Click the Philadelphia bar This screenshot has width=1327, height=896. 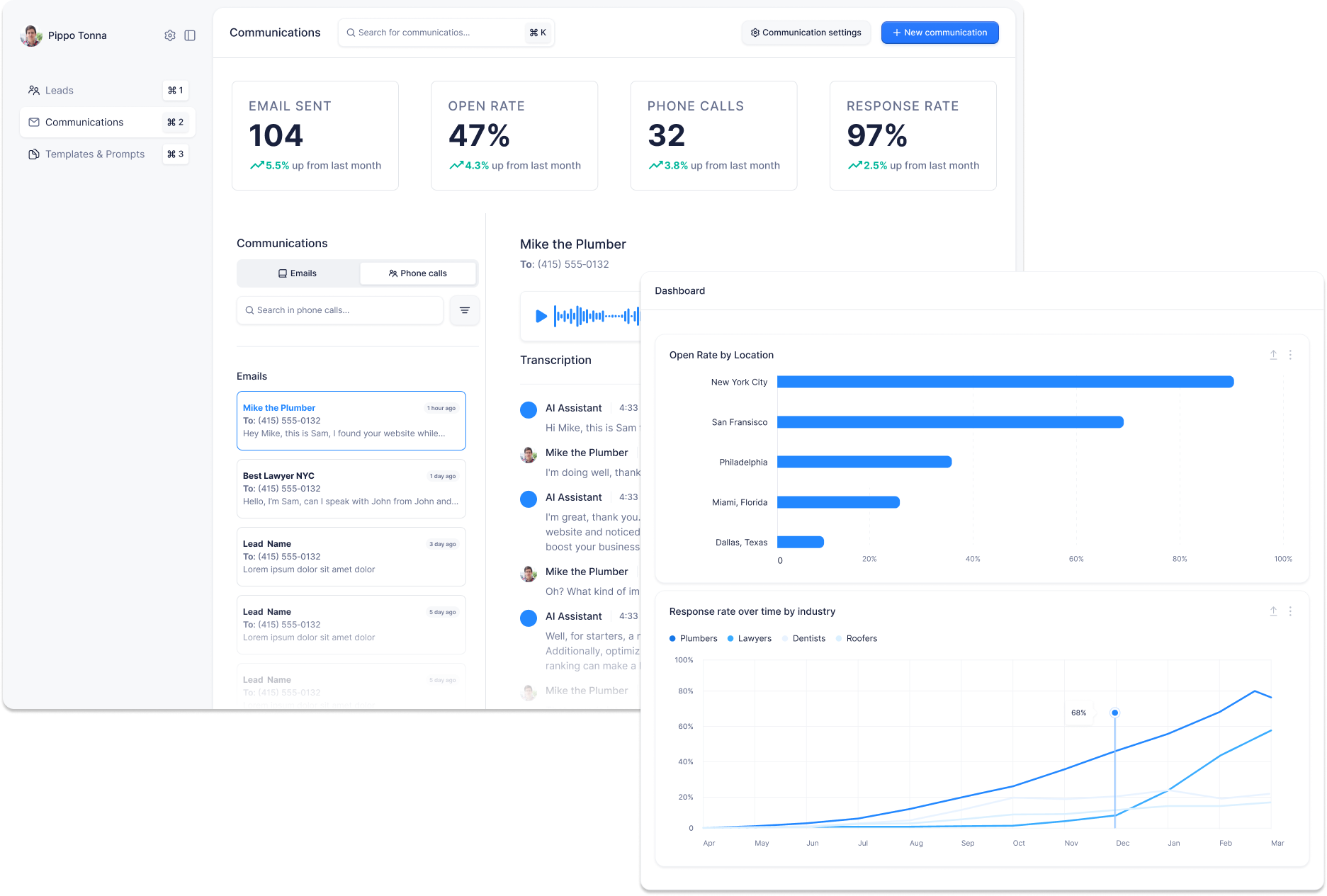pyautogui.click(x=864, y=462)
